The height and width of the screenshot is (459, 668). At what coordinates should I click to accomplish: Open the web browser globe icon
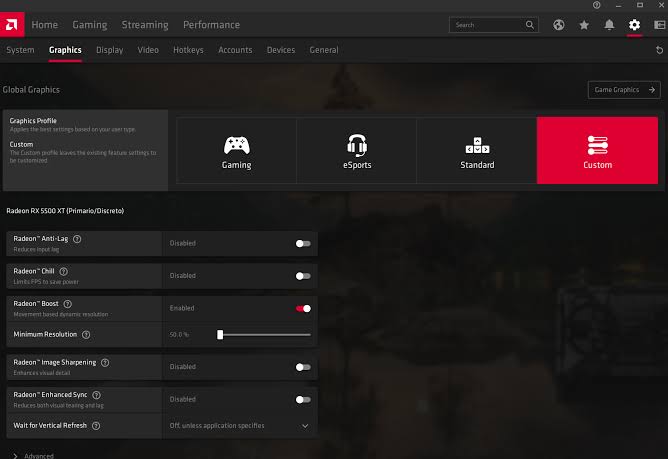click(x=559, y=25)
